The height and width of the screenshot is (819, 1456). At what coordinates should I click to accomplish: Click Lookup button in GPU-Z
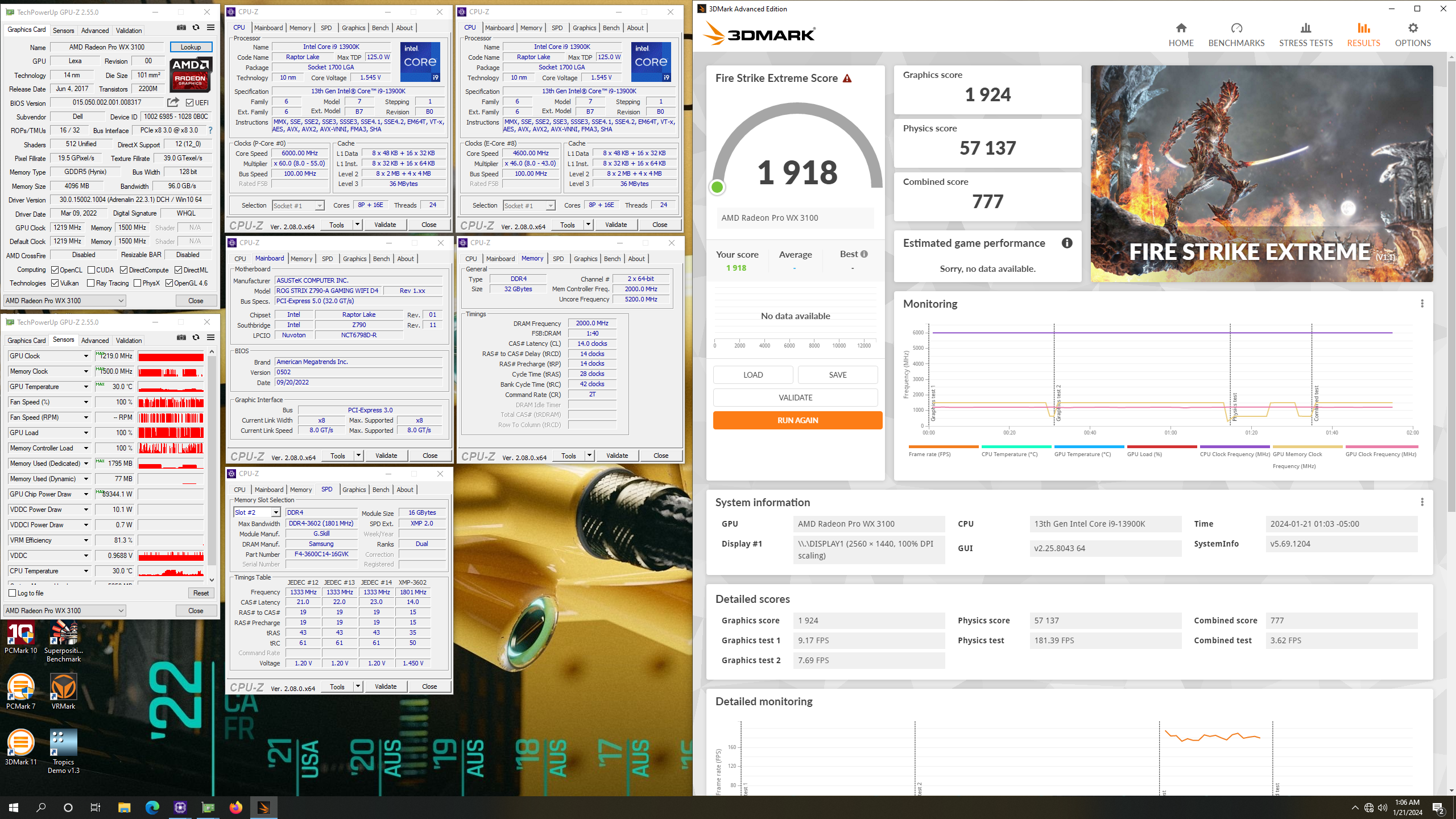point(191,47)
